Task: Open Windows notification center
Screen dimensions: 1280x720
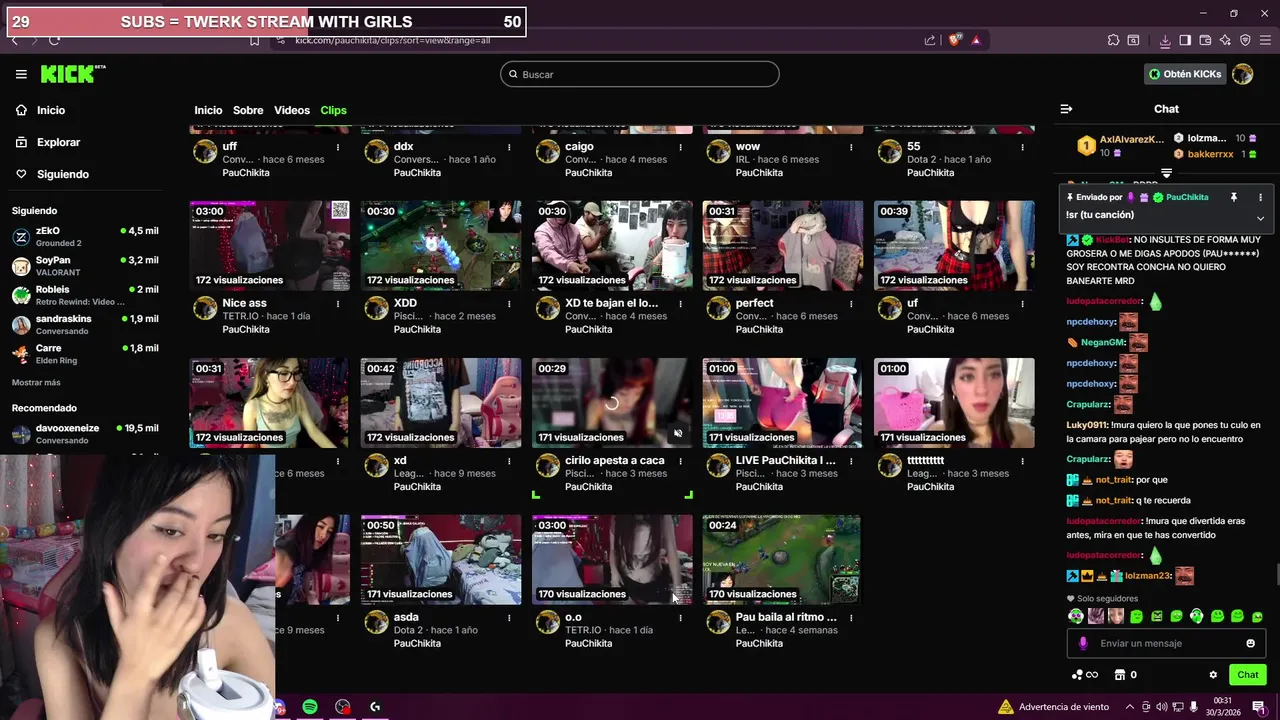Action: tap(1259, 707)
